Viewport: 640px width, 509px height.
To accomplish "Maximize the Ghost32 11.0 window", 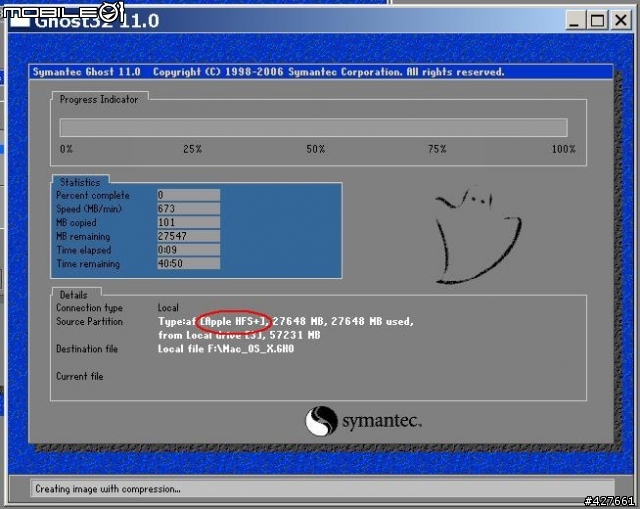I will pos(598,20).
